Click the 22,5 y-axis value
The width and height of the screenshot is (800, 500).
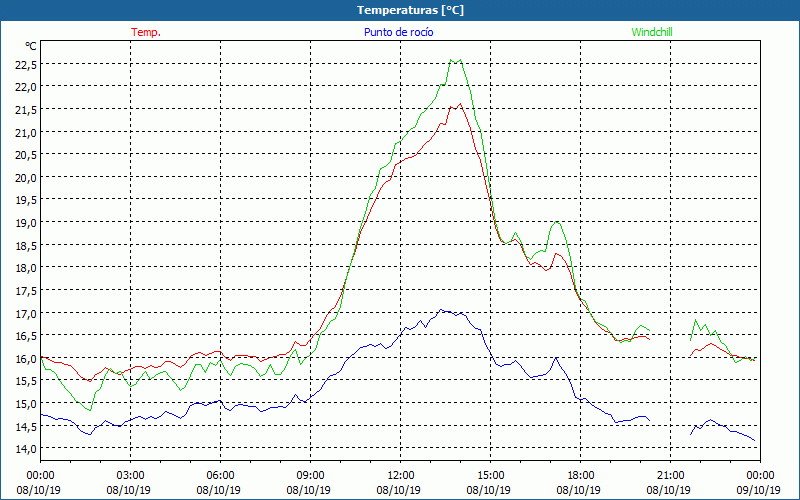26,64
